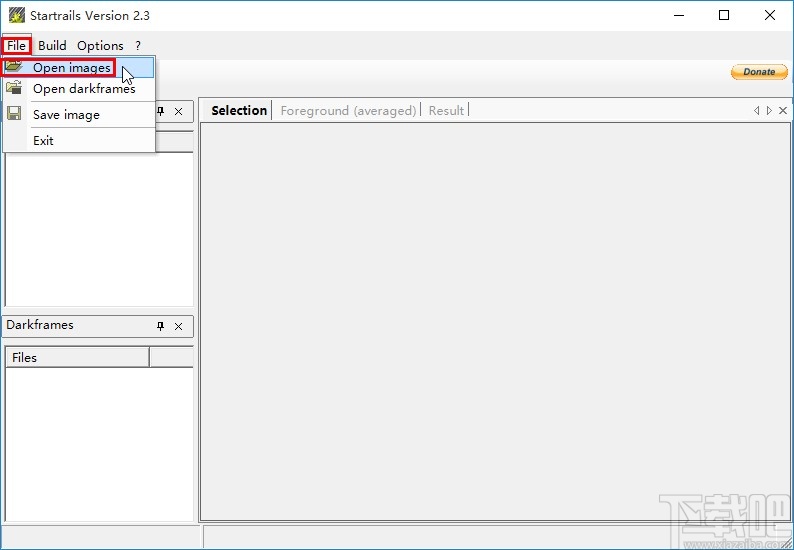This screenshot has height=550, width=794.
Task: Click the Startrails app icon in title bar
Action: tap(17, 16)
